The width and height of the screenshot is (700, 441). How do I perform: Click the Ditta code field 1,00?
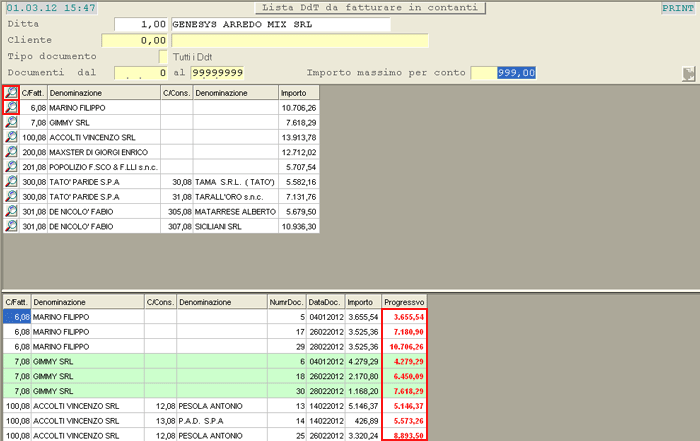pyautogui.click(x=141, y=24)
